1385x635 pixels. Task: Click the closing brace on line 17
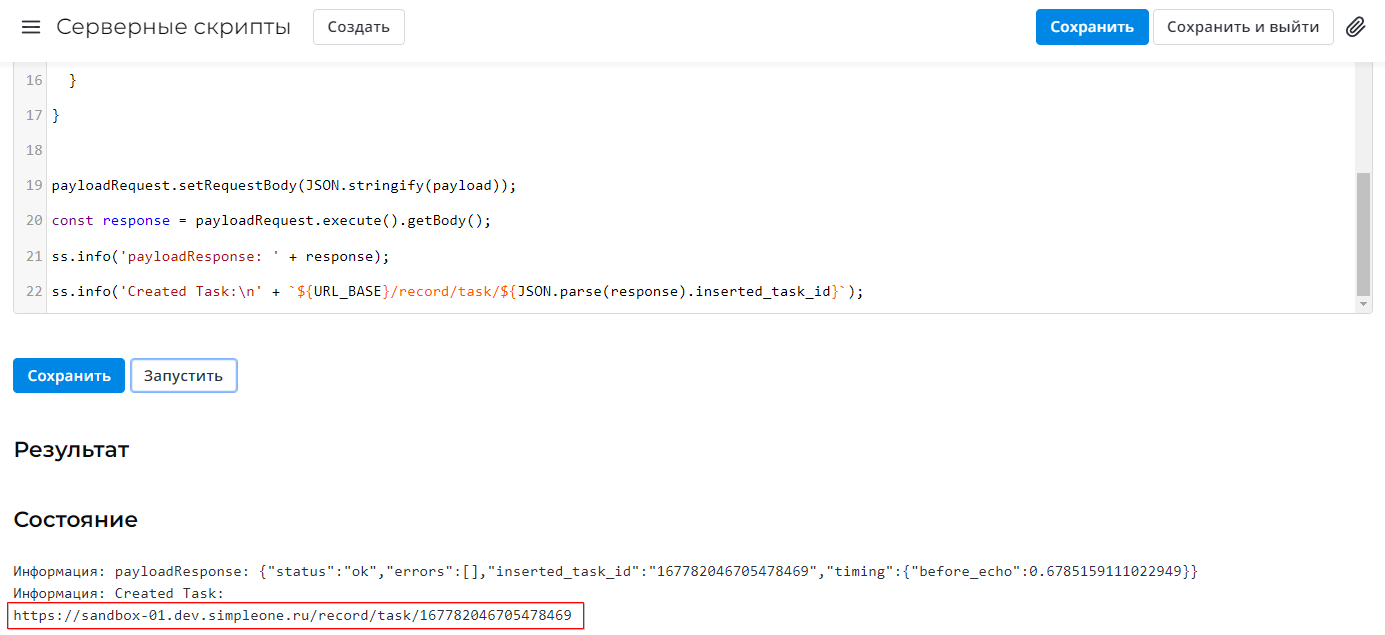click(56, 115)
